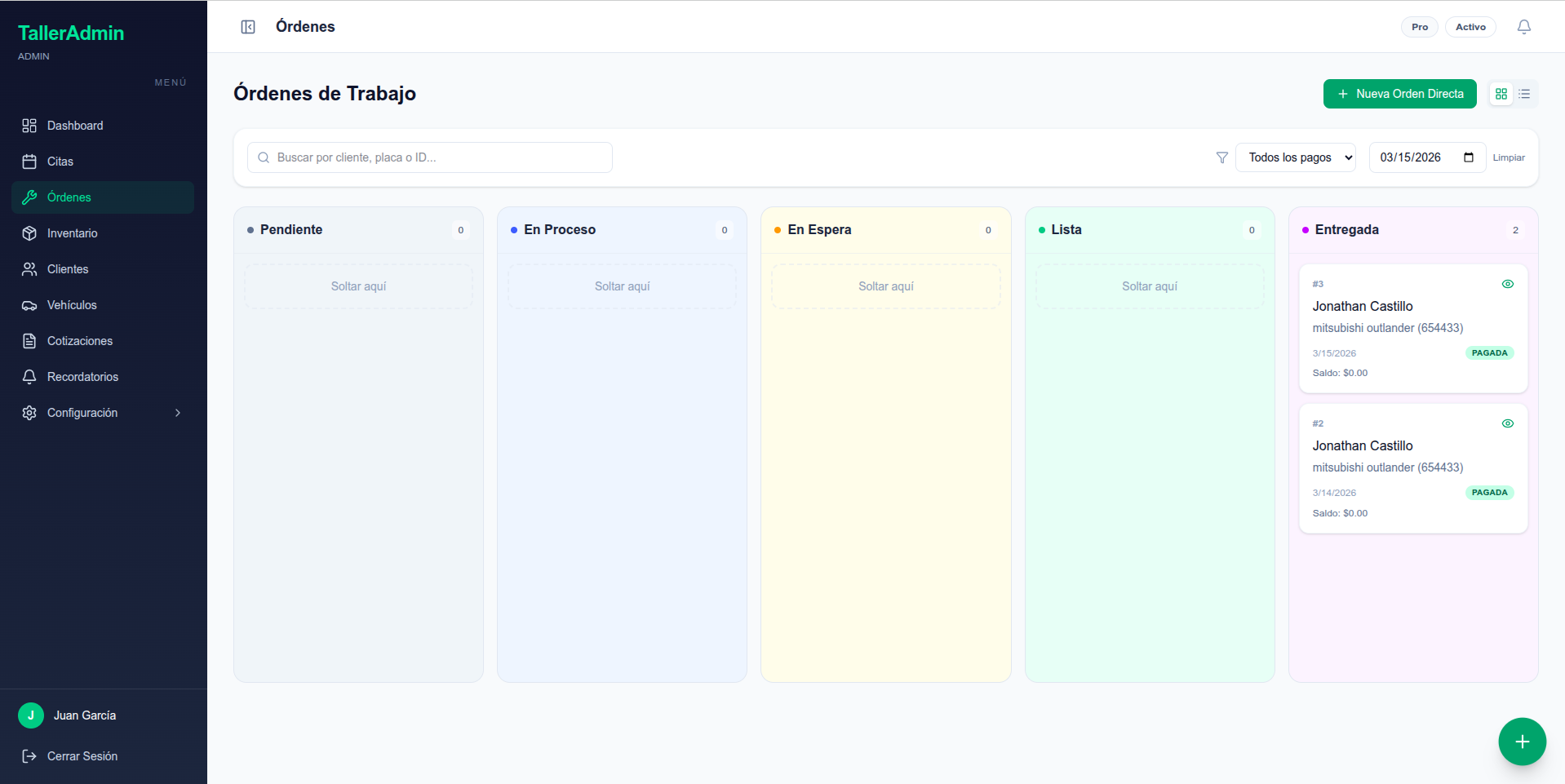The image size is (1565, 784).
Task: Switch to list view
Action: 1524,94
